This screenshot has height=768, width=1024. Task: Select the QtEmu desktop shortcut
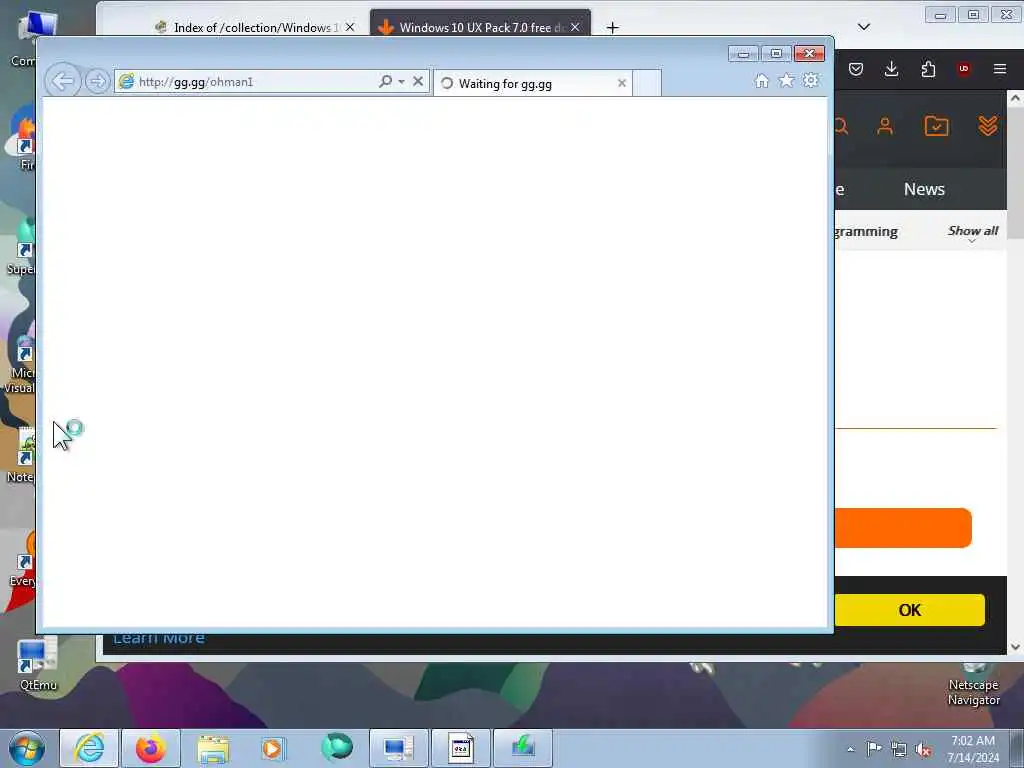pyautogui.click(x=38, y=665)
